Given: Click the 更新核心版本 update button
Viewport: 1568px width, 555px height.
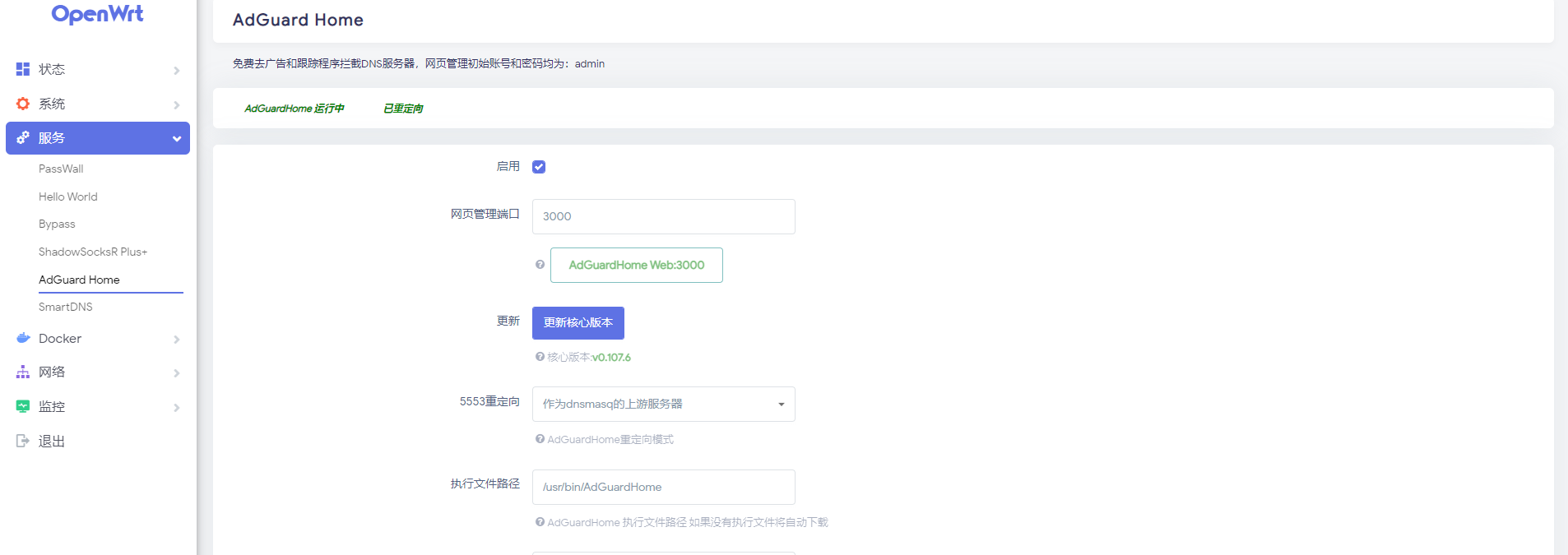Looking at the screenshot, I should click(578, 323).
